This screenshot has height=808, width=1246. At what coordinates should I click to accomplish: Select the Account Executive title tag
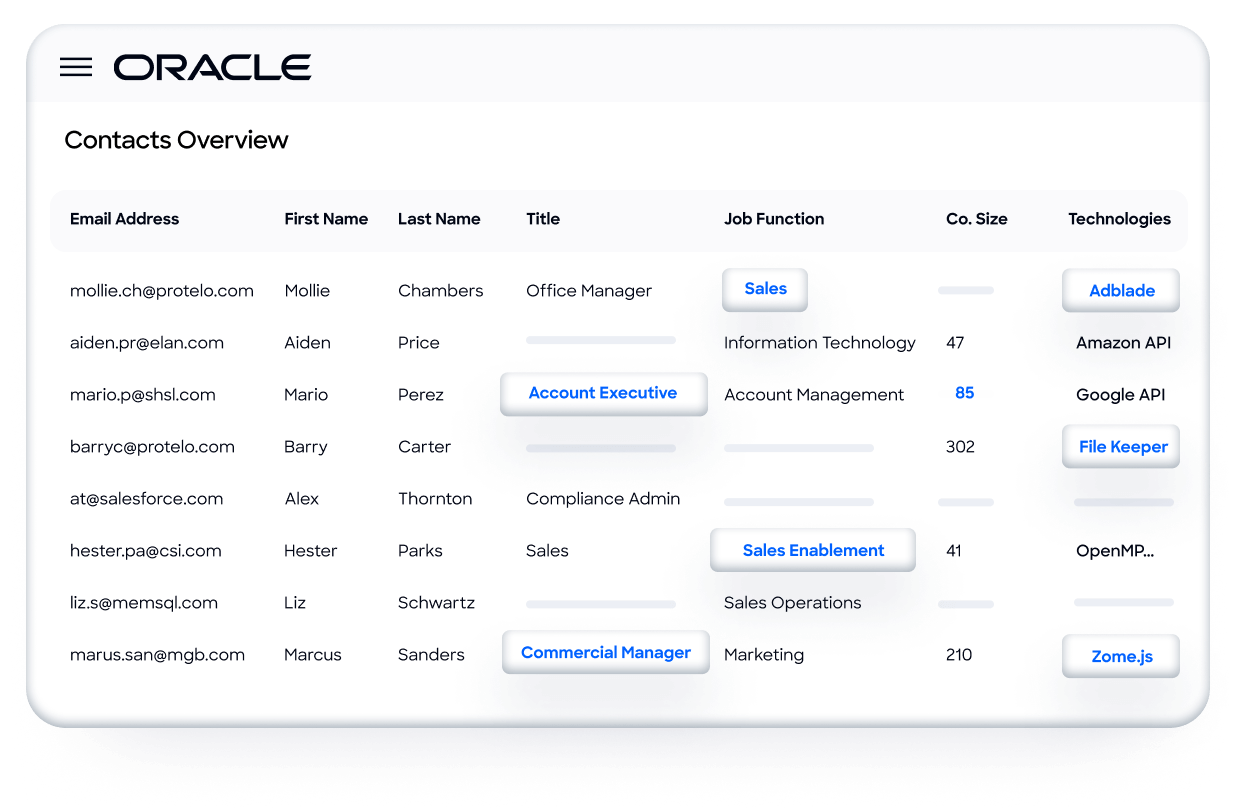coord(603,393)
